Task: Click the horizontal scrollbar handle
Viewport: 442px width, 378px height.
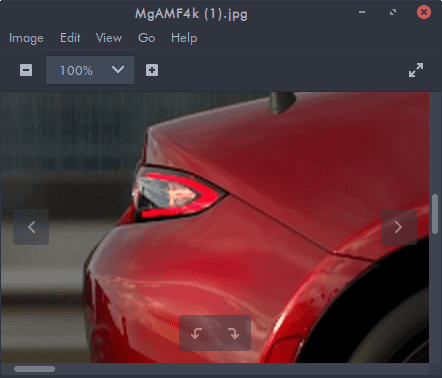Action: 34,369
